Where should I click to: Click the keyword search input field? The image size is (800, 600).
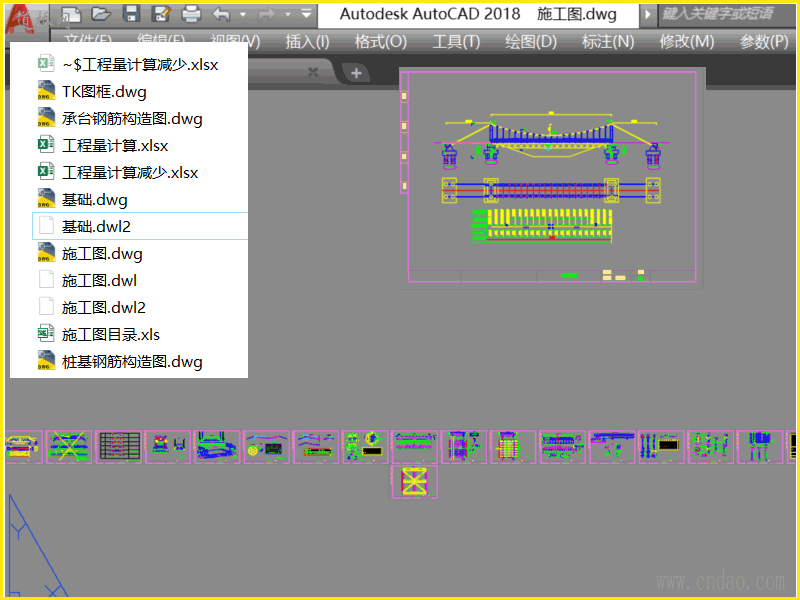727,14
